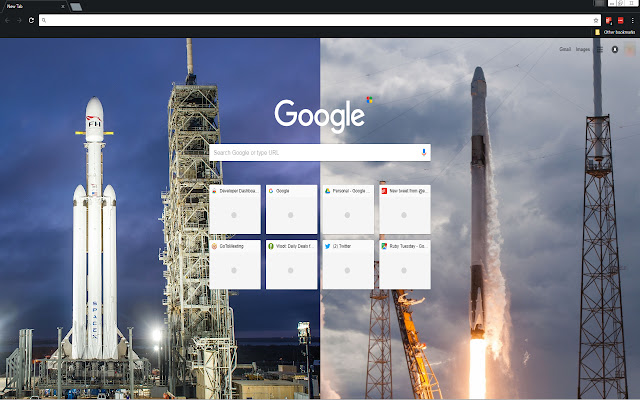640x400 pixels.
Task: Open the Other bookmarks folder
Action: 615,32
